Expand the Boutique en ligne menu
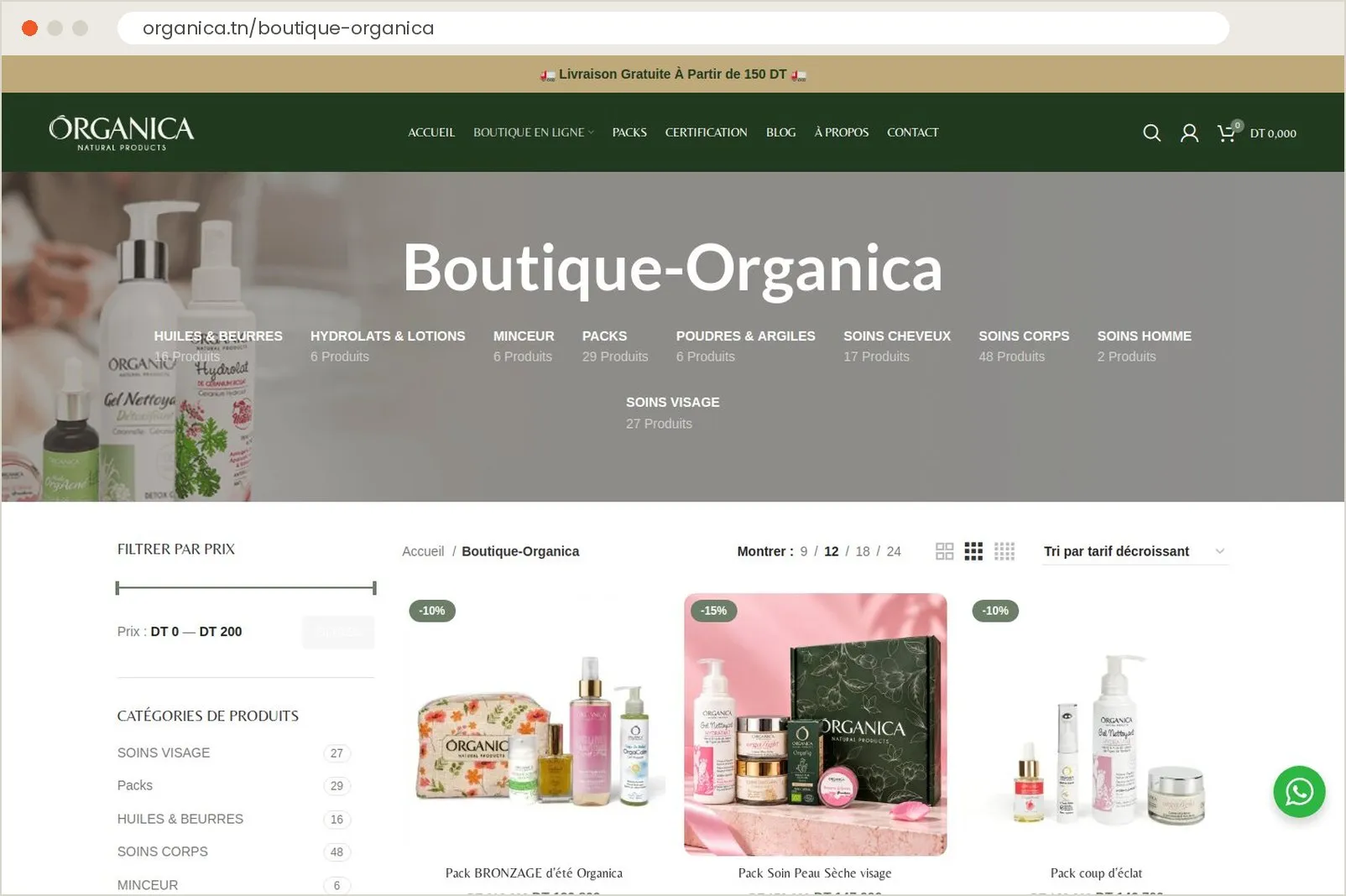The width and height of the screenshot is (1346, 896). coord(533,133)
